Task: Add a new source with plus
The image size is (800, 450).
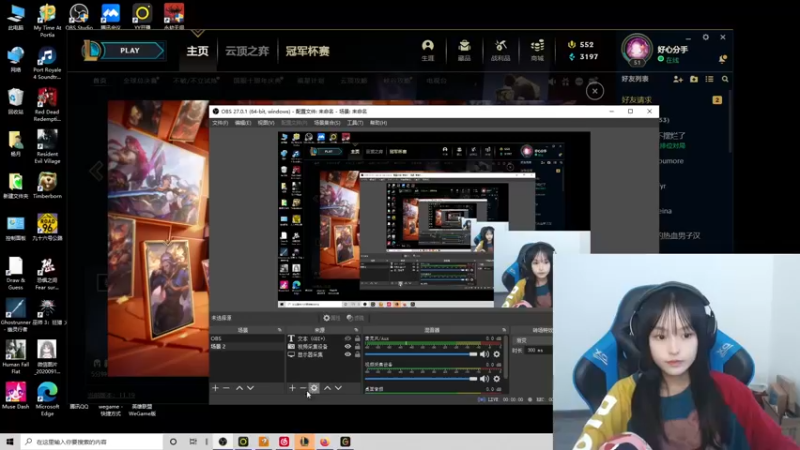Action: click(292, 388)
